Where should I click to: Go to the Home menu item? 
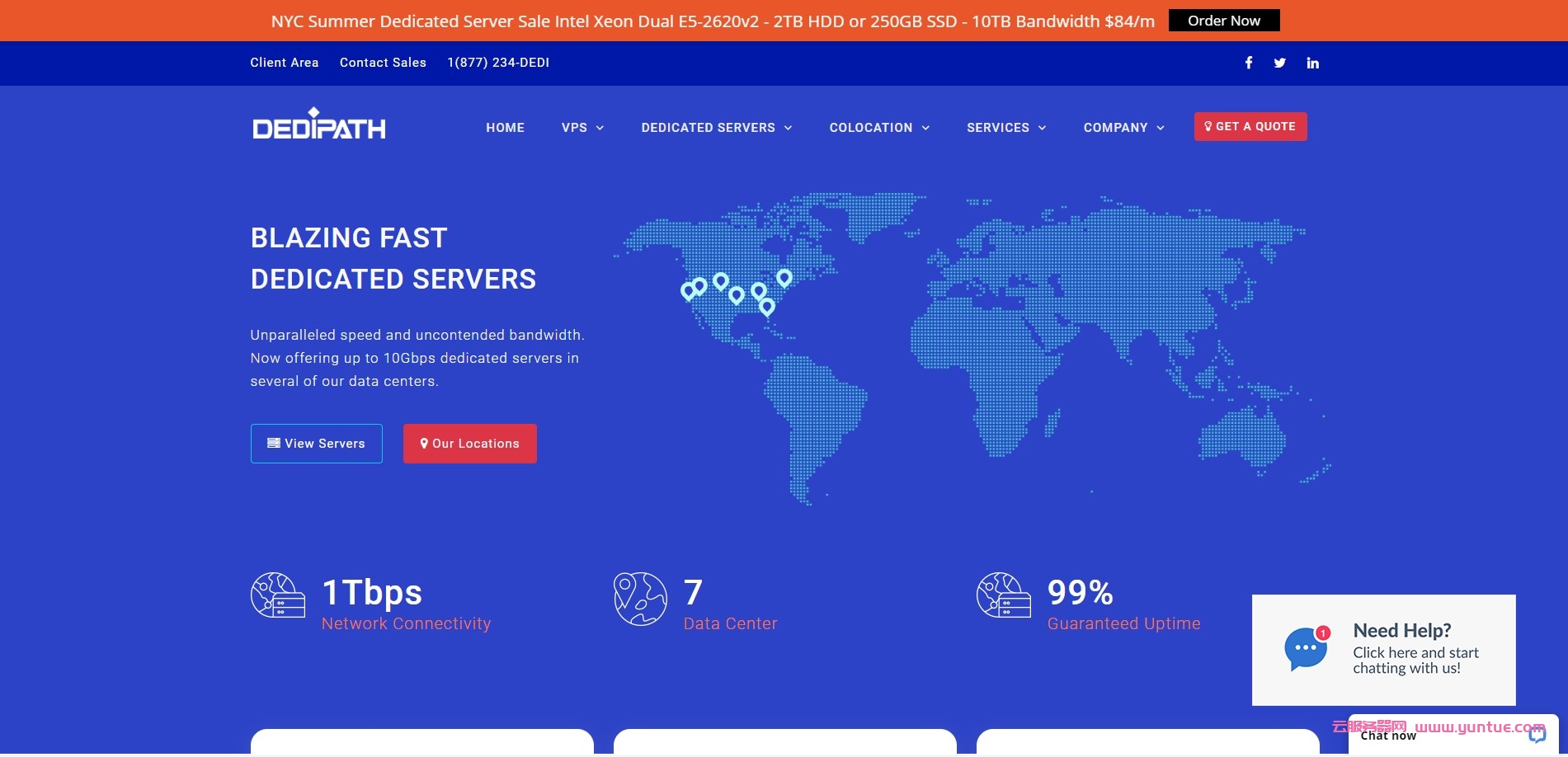[x=505, y=128]
